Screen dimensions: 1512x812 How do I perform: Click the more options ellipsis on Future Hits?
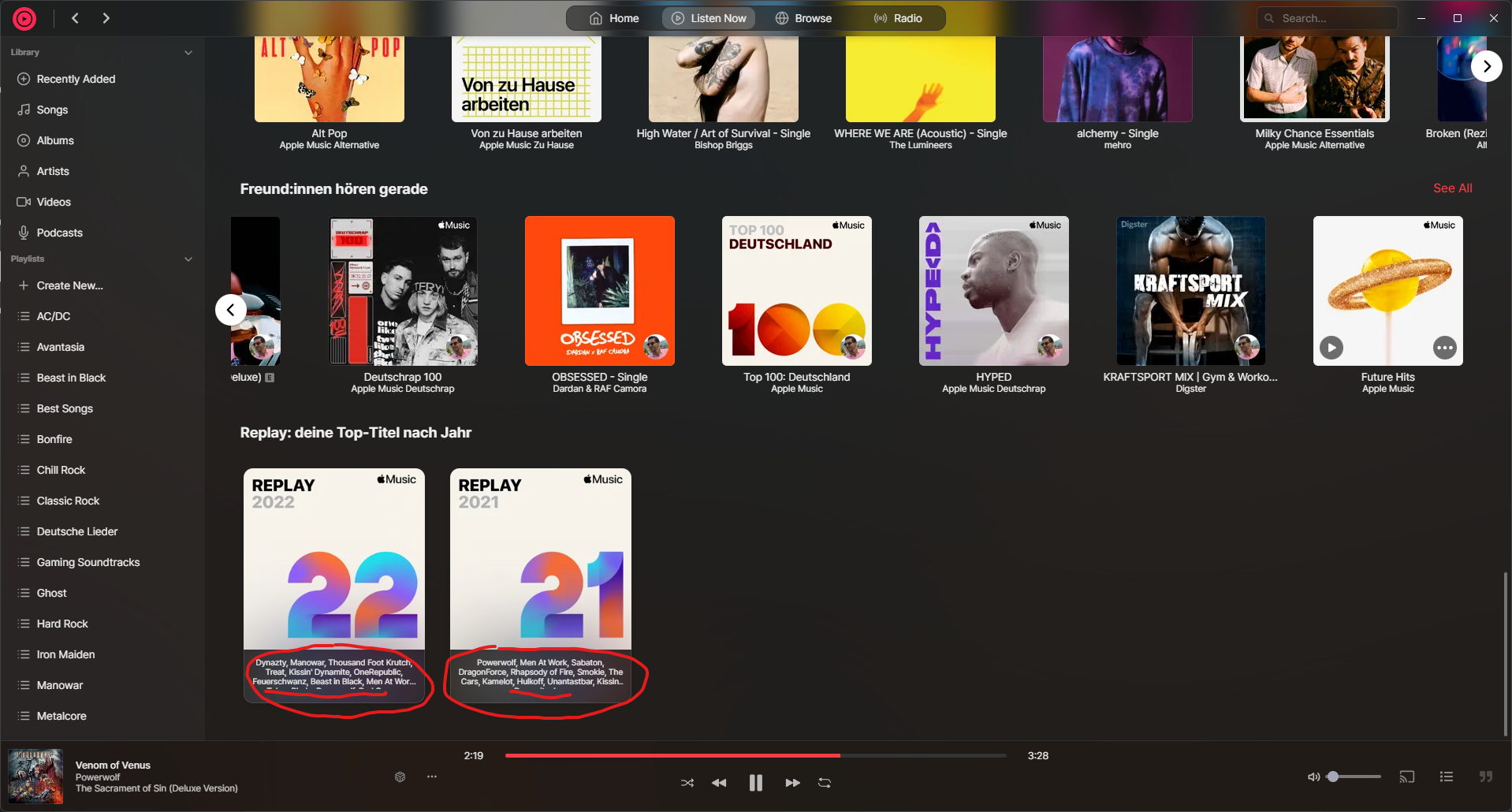click(x=1445, y=348)
